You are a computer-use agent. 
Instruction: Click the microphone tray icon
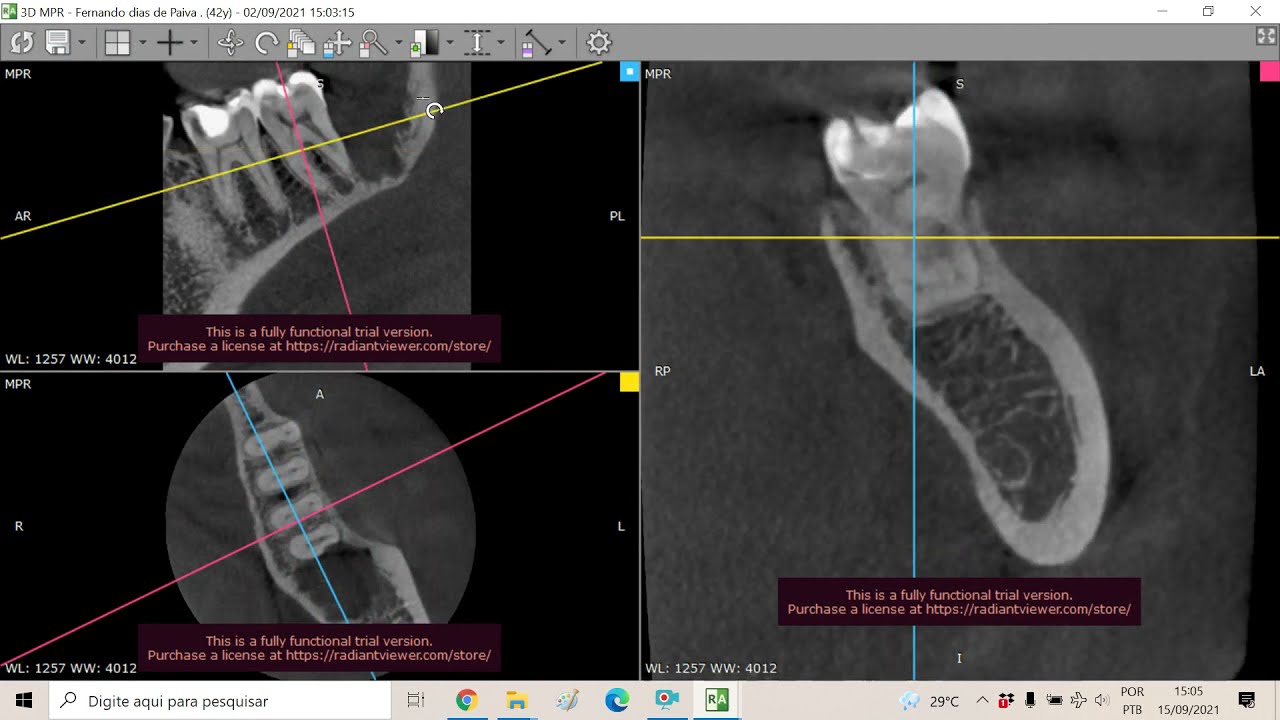point(1030,701)
